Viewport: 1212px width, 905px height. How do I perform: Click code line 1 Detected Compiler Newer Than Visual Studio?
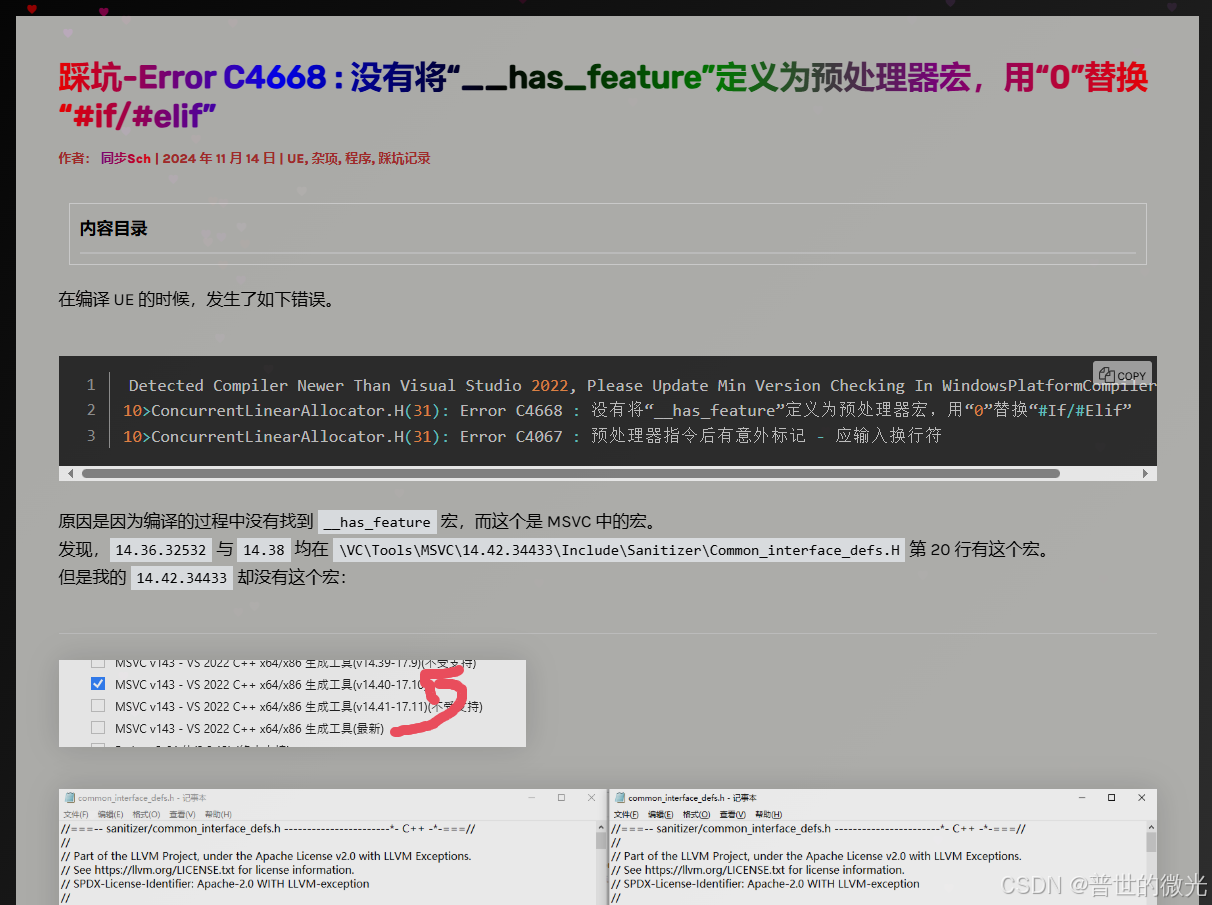(642, 385)
